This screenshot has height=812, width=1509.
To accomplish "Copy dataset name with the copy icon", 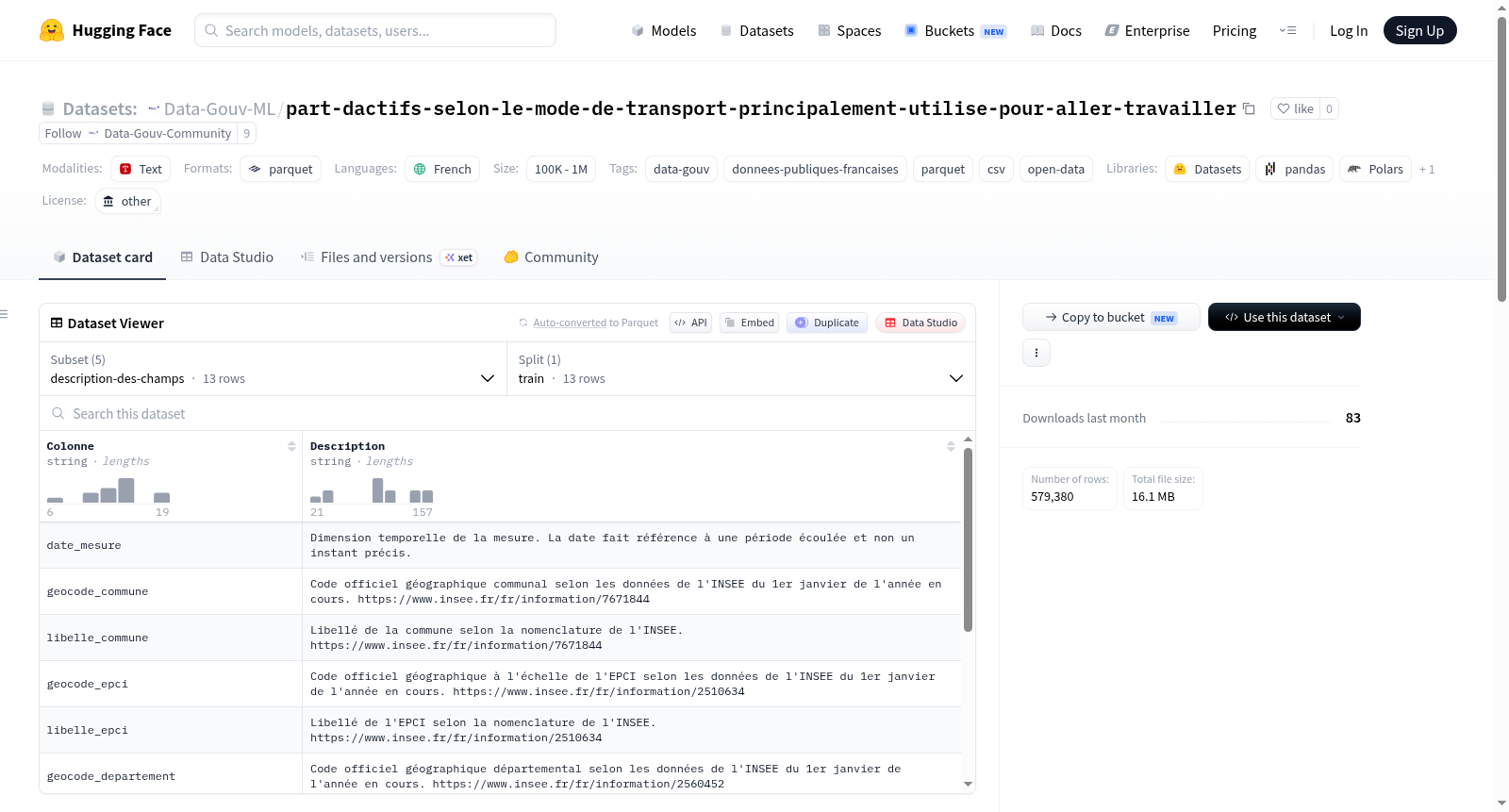I will click(1249, 108).
